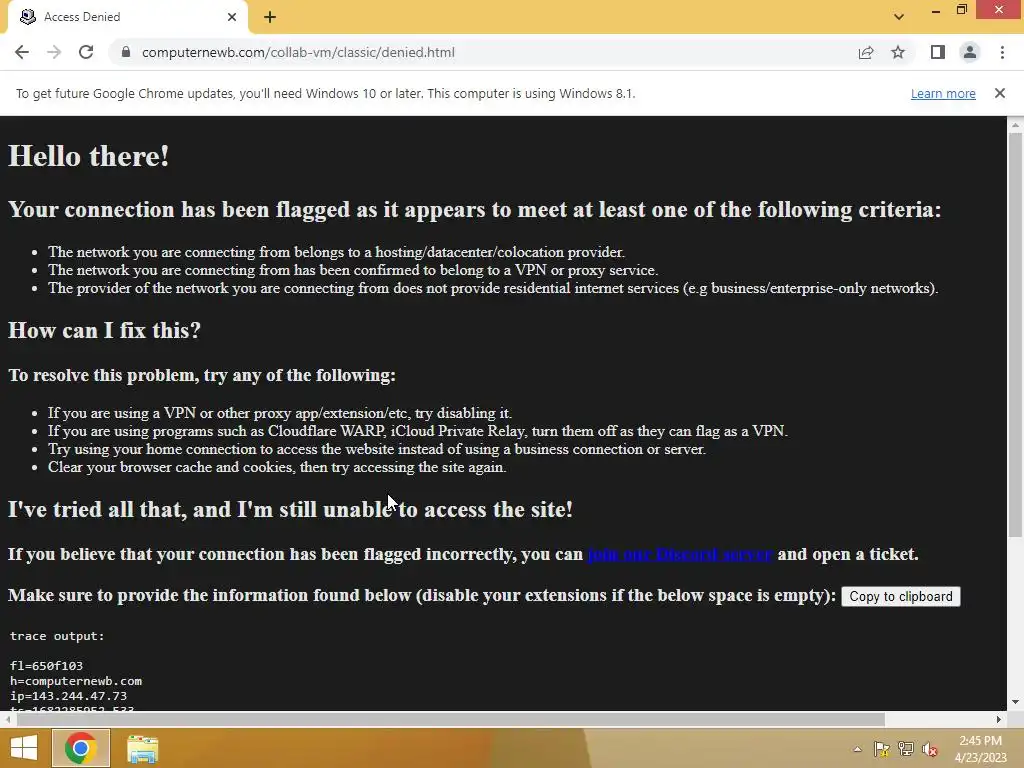The image size is (1024, 768).
Task: Click the 'h=computernewb.com' trace line
Action: [76, 681]
